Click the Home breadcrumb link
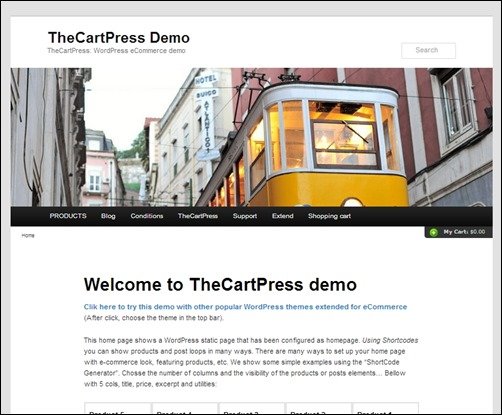Viewport: 502px width, 415px height. tap(28, 235)
